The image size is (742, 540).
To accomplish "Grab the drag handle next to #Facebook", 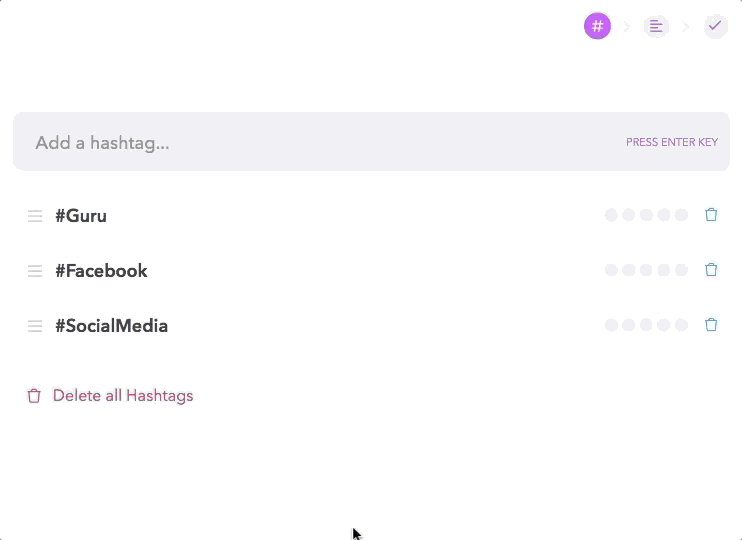I will click(x=35, y=271).
